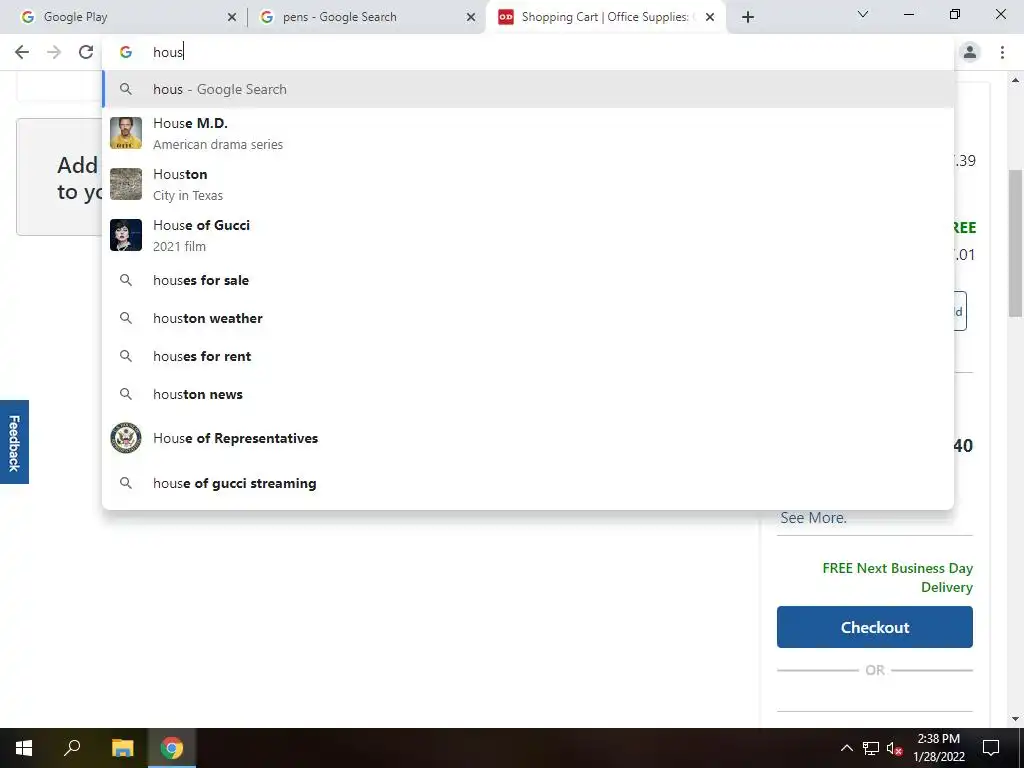Close the Shopping Cart tab
Viewport: 1024px width, 768px height.
pos(710,18)
